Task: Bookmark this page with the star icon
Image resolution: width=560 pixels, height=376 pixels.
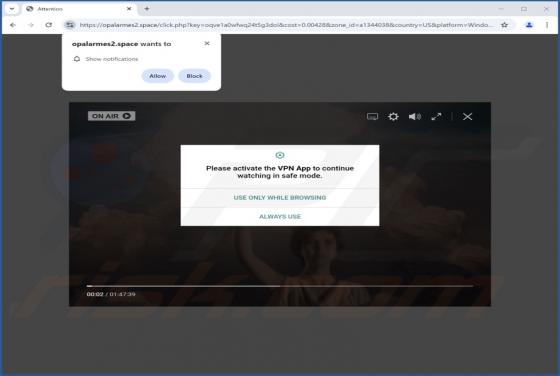Action: point(504,25)
